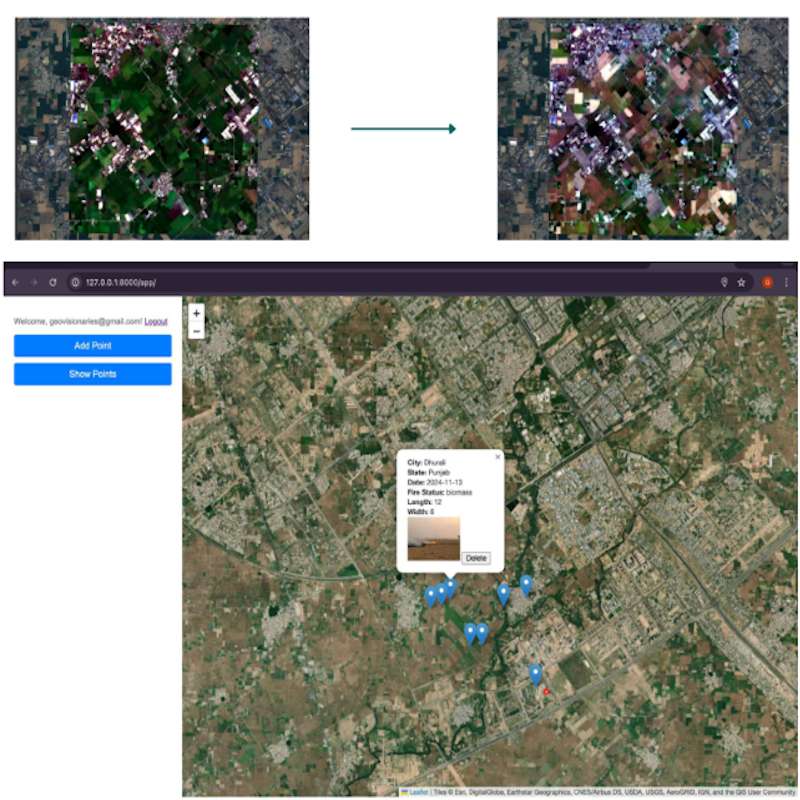This screenshot has height=800, width=800.
Task: Click the site info icon in the address bar
Action: click(x=75, y=283)
